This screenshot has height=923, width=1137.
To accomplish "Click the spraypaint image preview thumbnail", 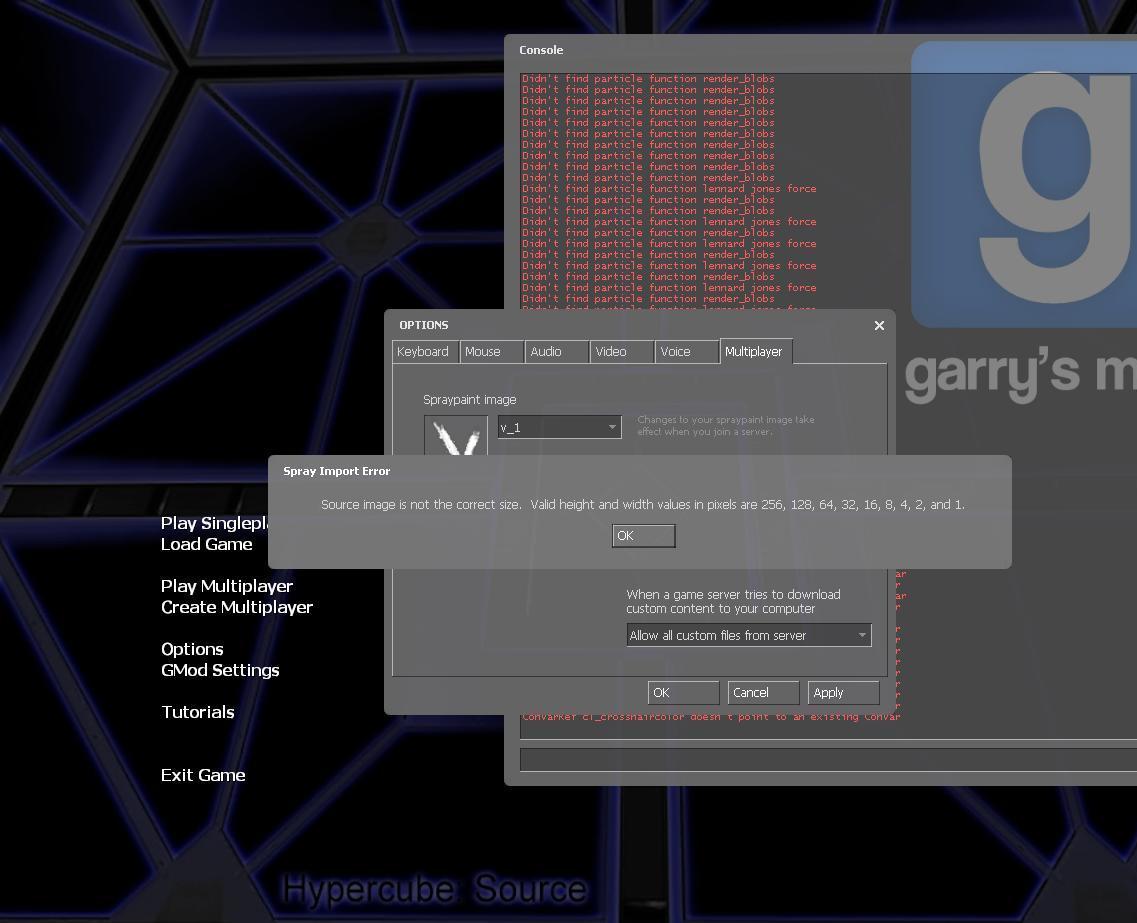I will click(456, 438).
